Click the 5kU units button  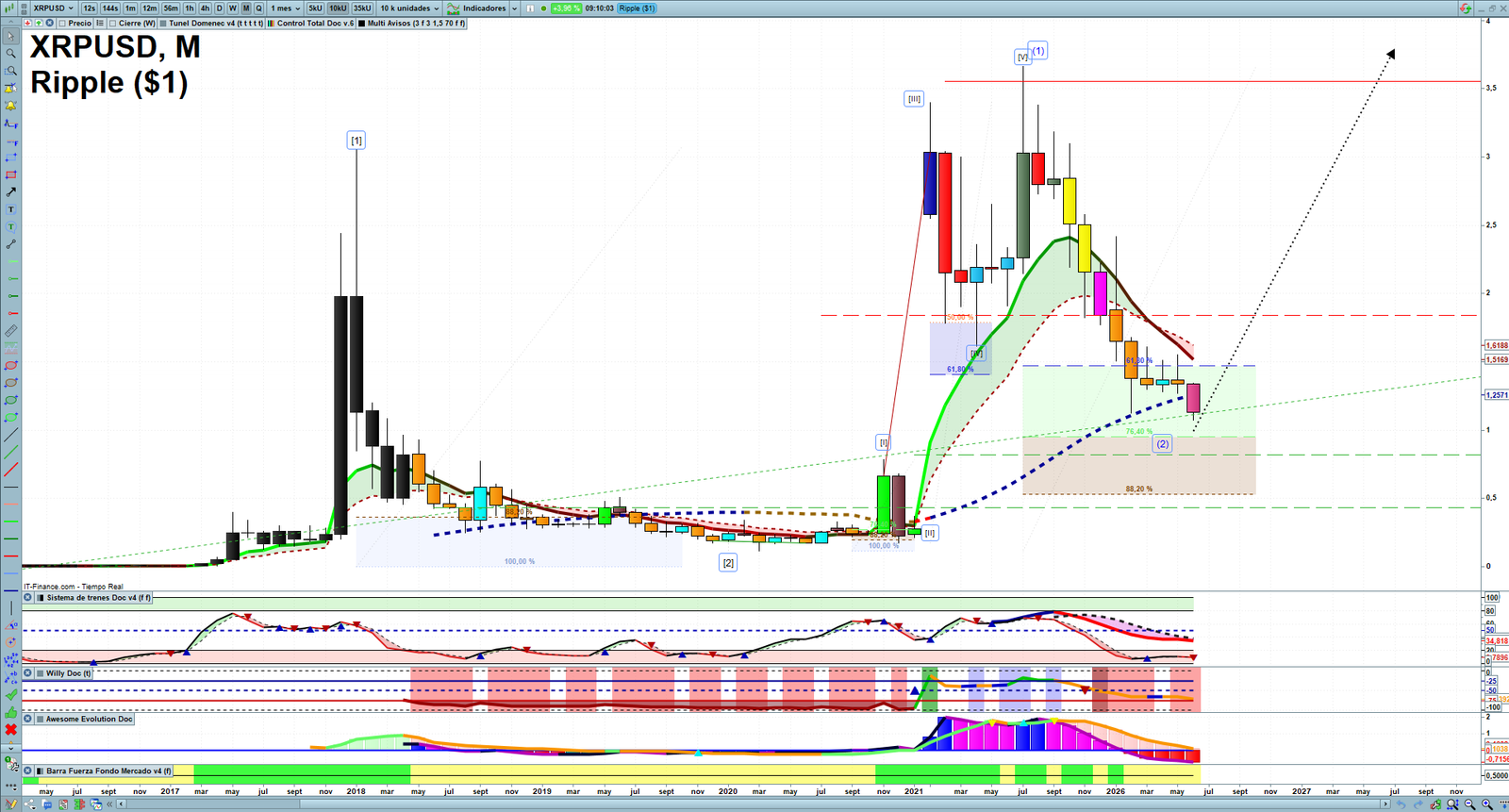coord(315,8)
